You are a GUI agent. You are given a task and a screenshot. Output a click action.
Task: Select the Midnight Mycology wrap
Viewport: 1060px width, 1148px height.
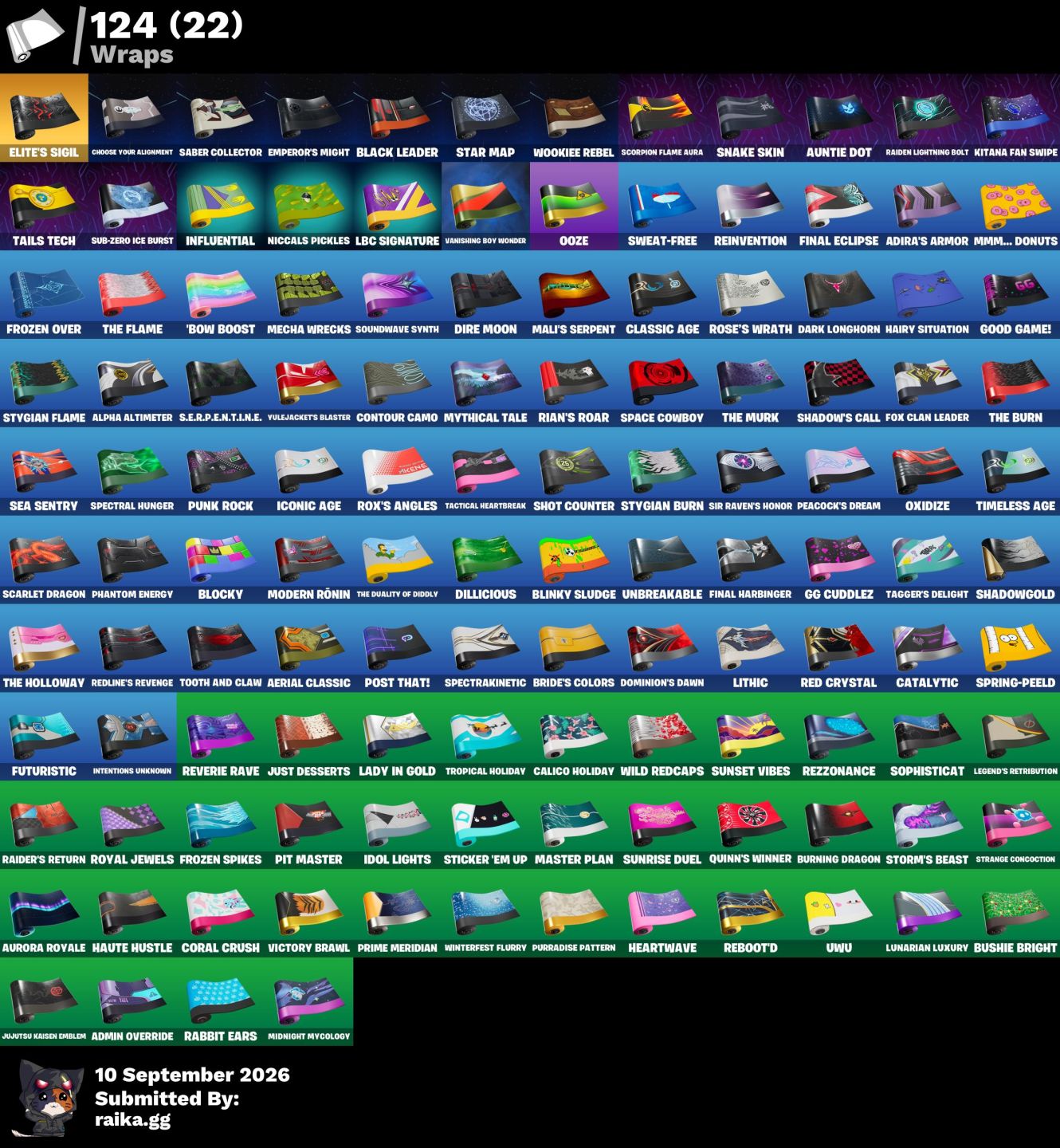[309, 1003]
